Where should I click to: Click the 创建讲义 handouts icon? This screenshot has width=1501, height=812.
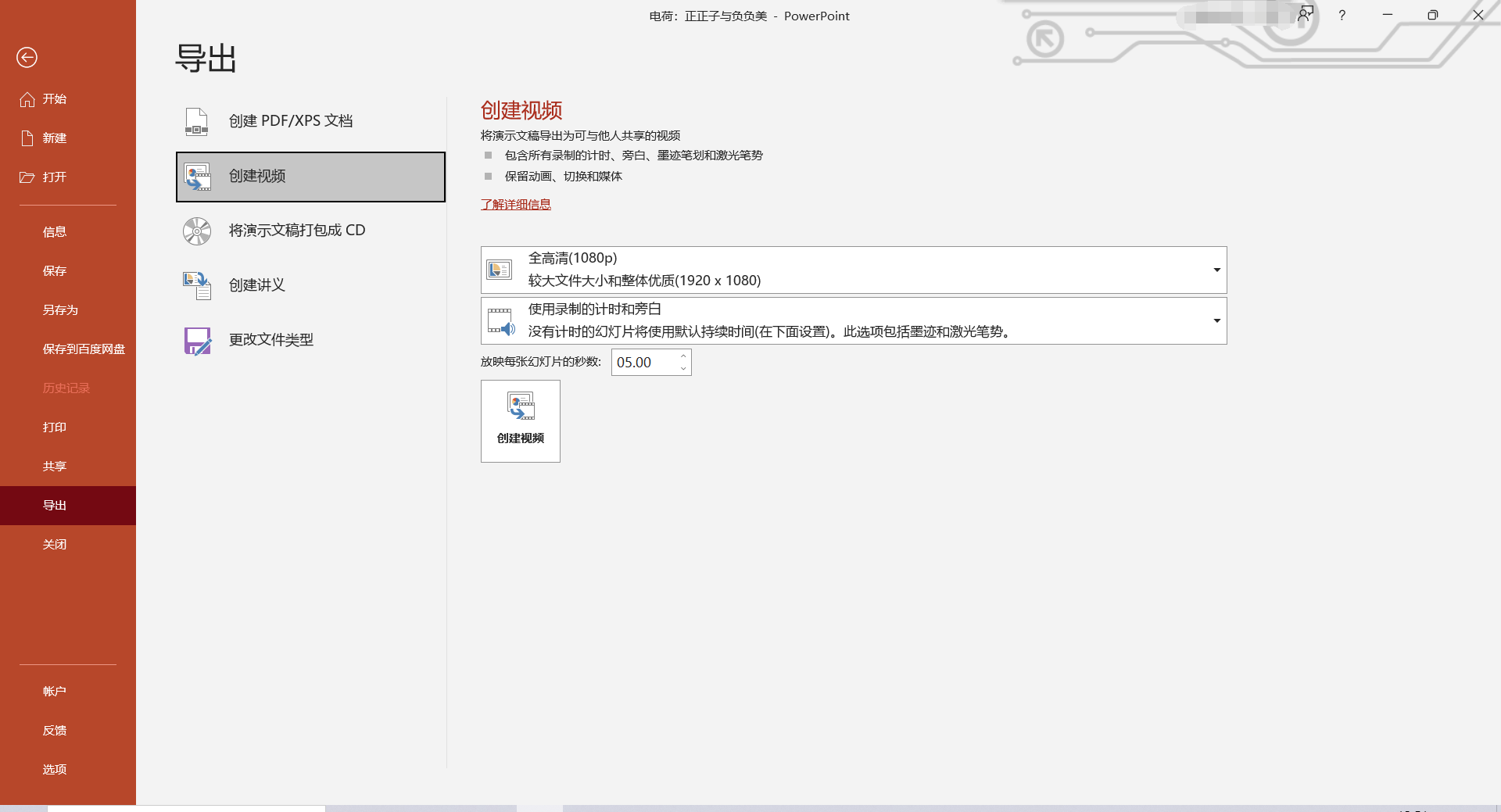196,285
